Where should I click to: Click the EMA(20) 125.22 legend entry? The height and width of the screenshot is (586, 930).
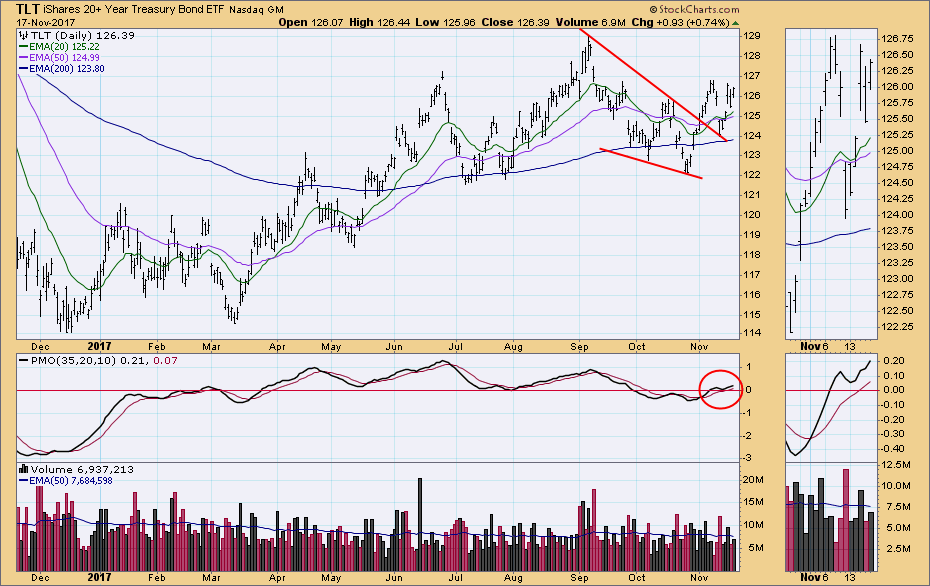64,46
